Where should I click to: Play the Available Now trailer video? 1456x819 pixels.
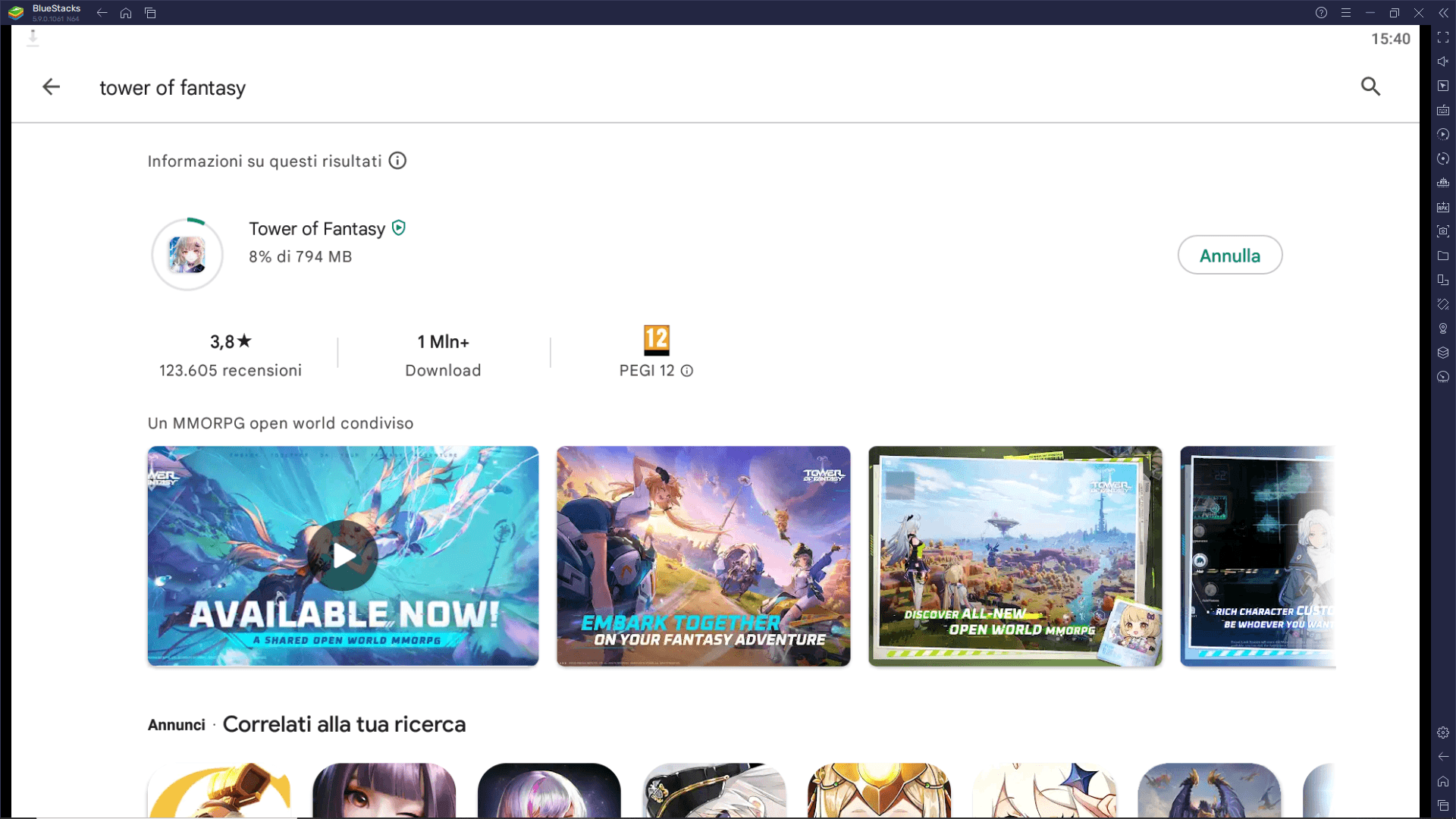click(x=343, y=556)
